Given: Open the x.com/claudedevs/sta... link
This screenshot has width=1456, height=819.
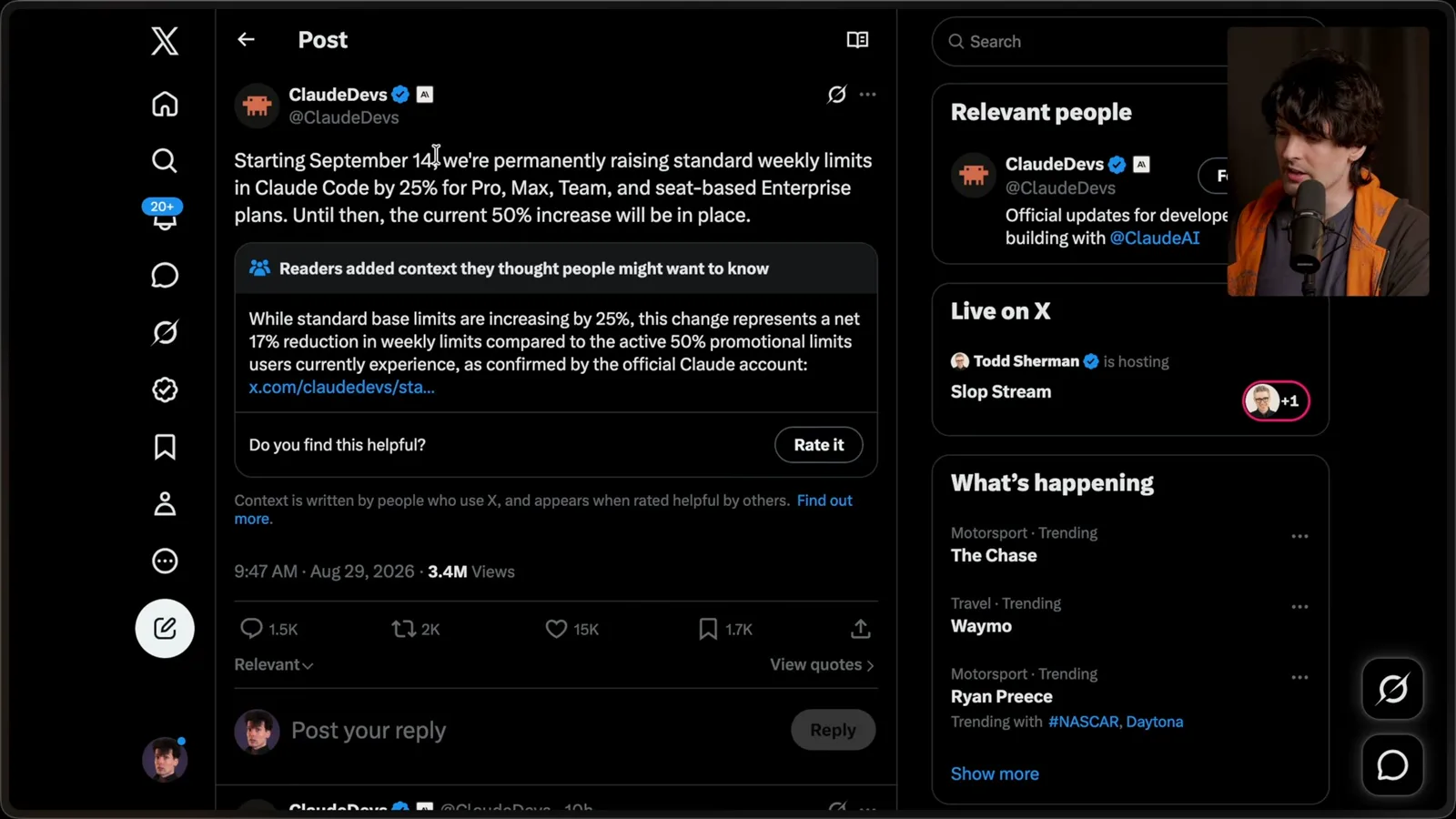Looking at the screenshot, I should tap(341, 387).
